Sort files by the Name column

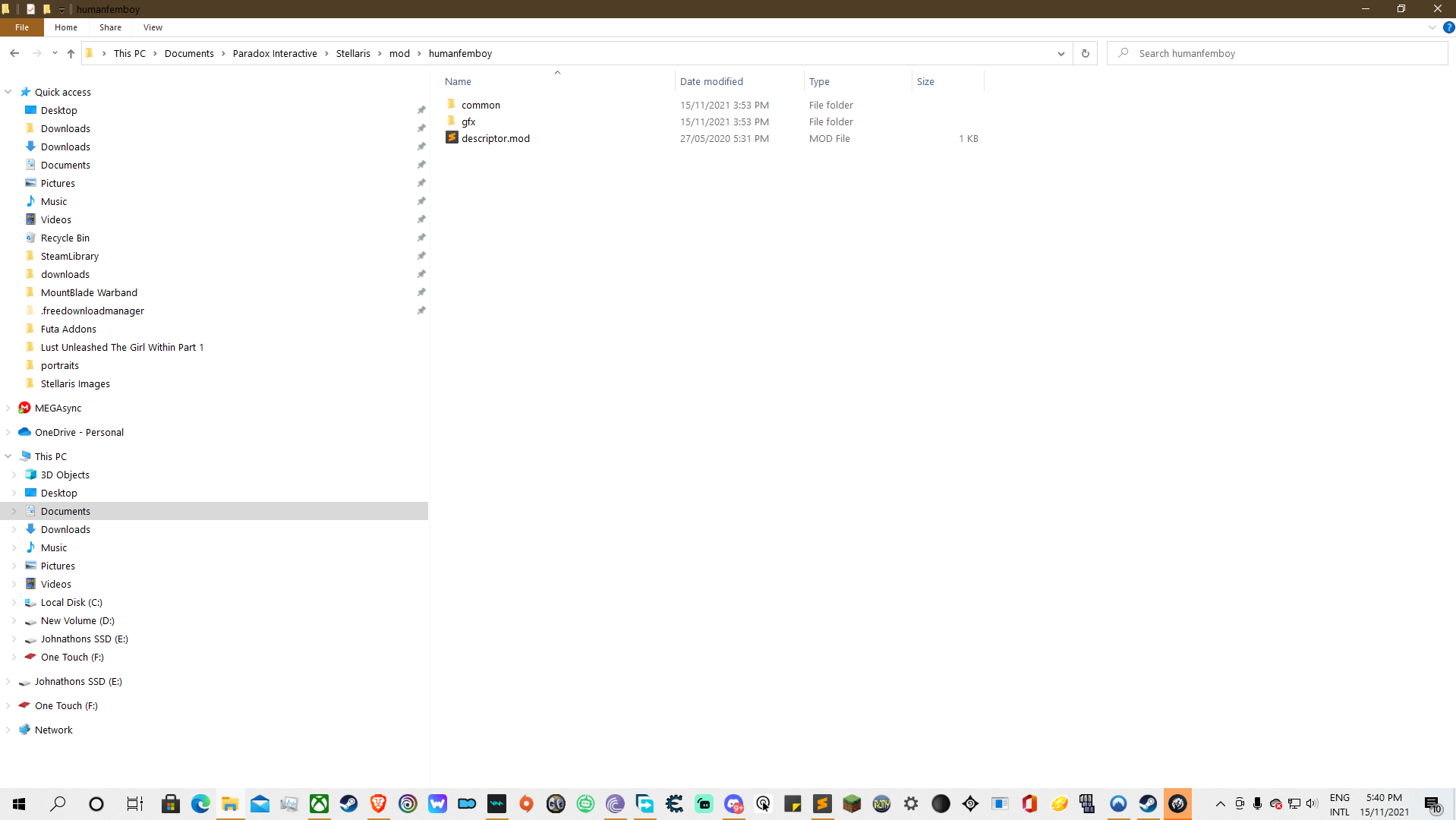pyautogui.click(x=558, y=81)
